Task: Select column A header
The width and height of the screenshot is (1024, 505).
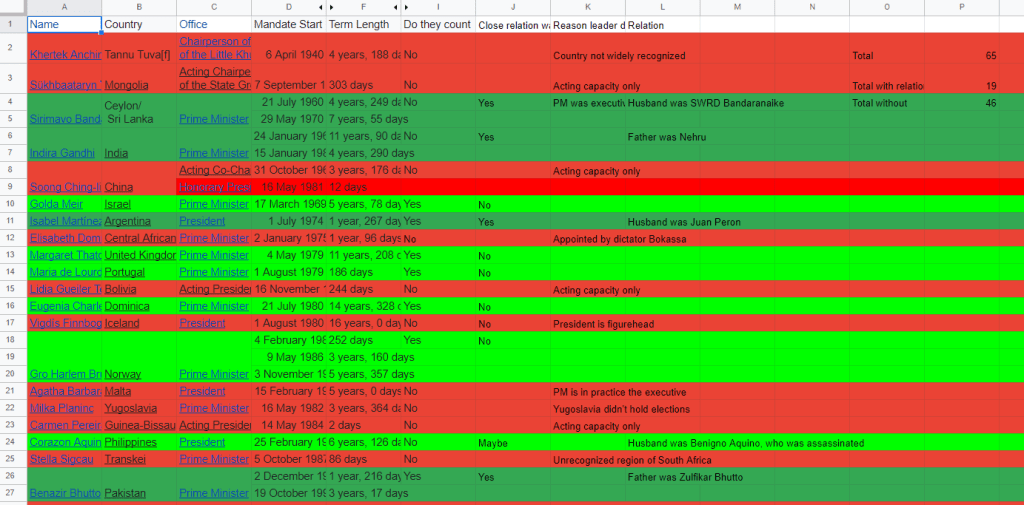Action: [64, 8]
